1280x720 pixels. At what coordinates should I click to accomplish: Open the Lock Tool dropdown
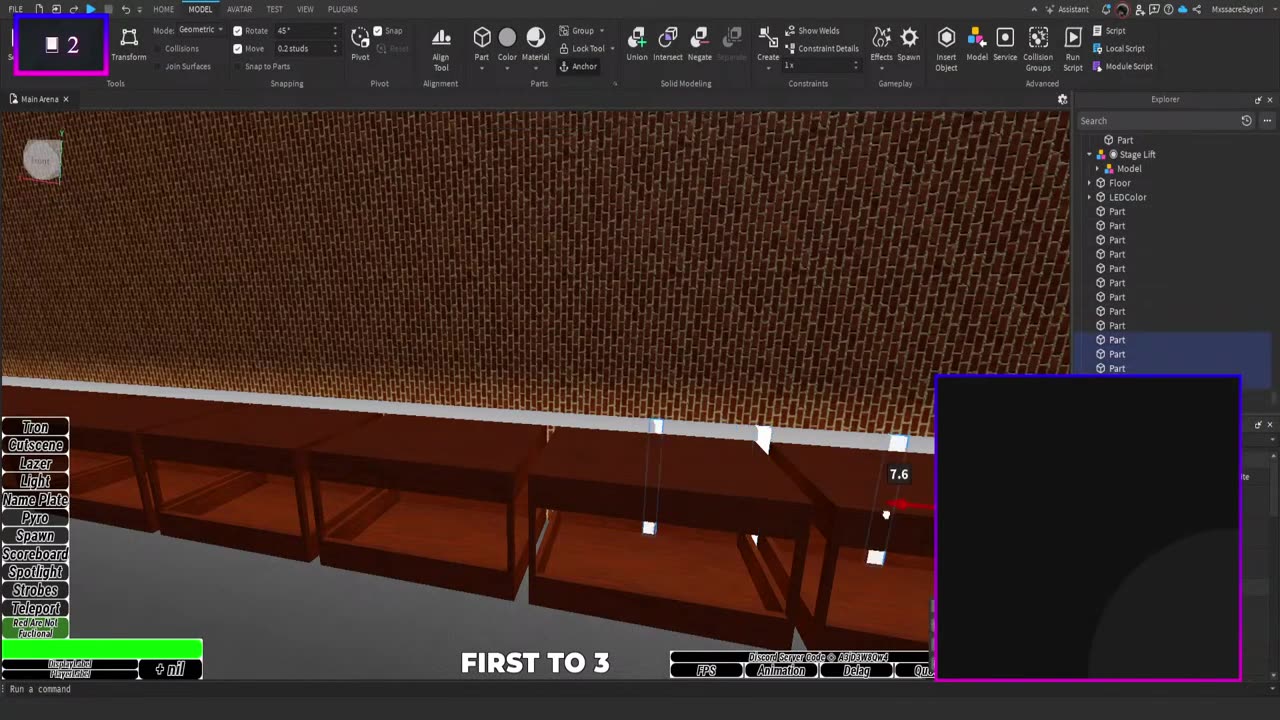[611, 49]
